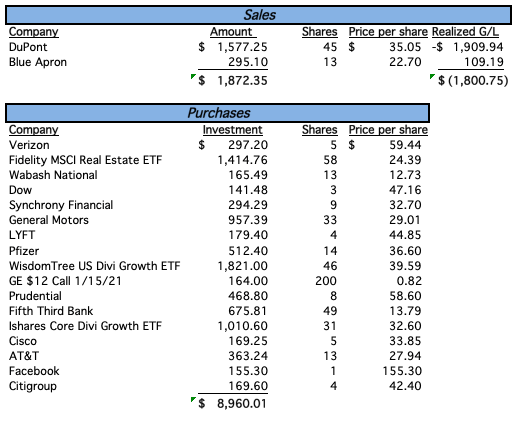Click the purchases total 8,960.01
The width and height of the screenshot is (515, 432).
coord(242,404)
